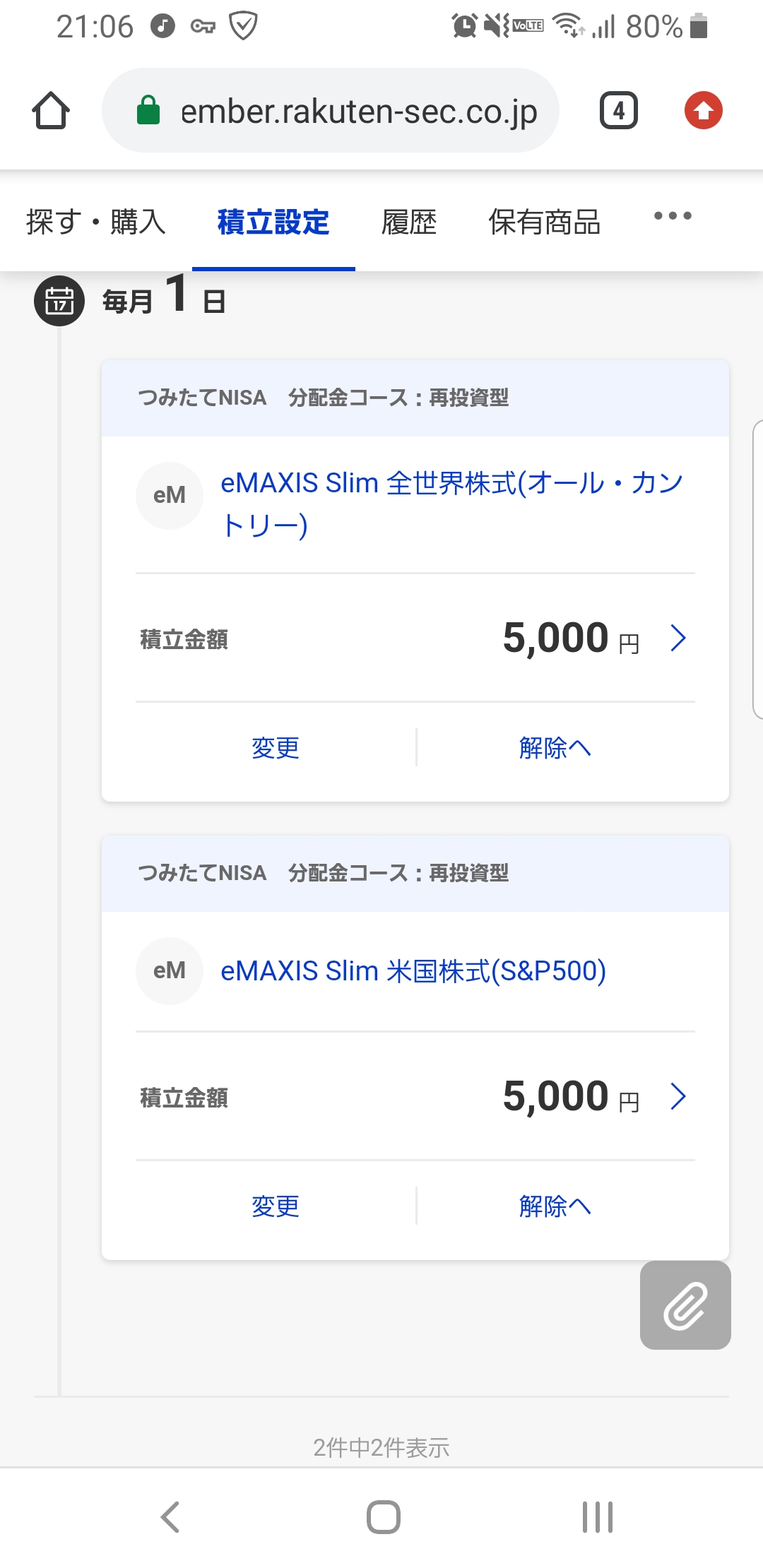The height and width of the screenshot is (1568, 763).
Task: Tap the calendar icon beside 毎月1日
Action: click(59, 301)
